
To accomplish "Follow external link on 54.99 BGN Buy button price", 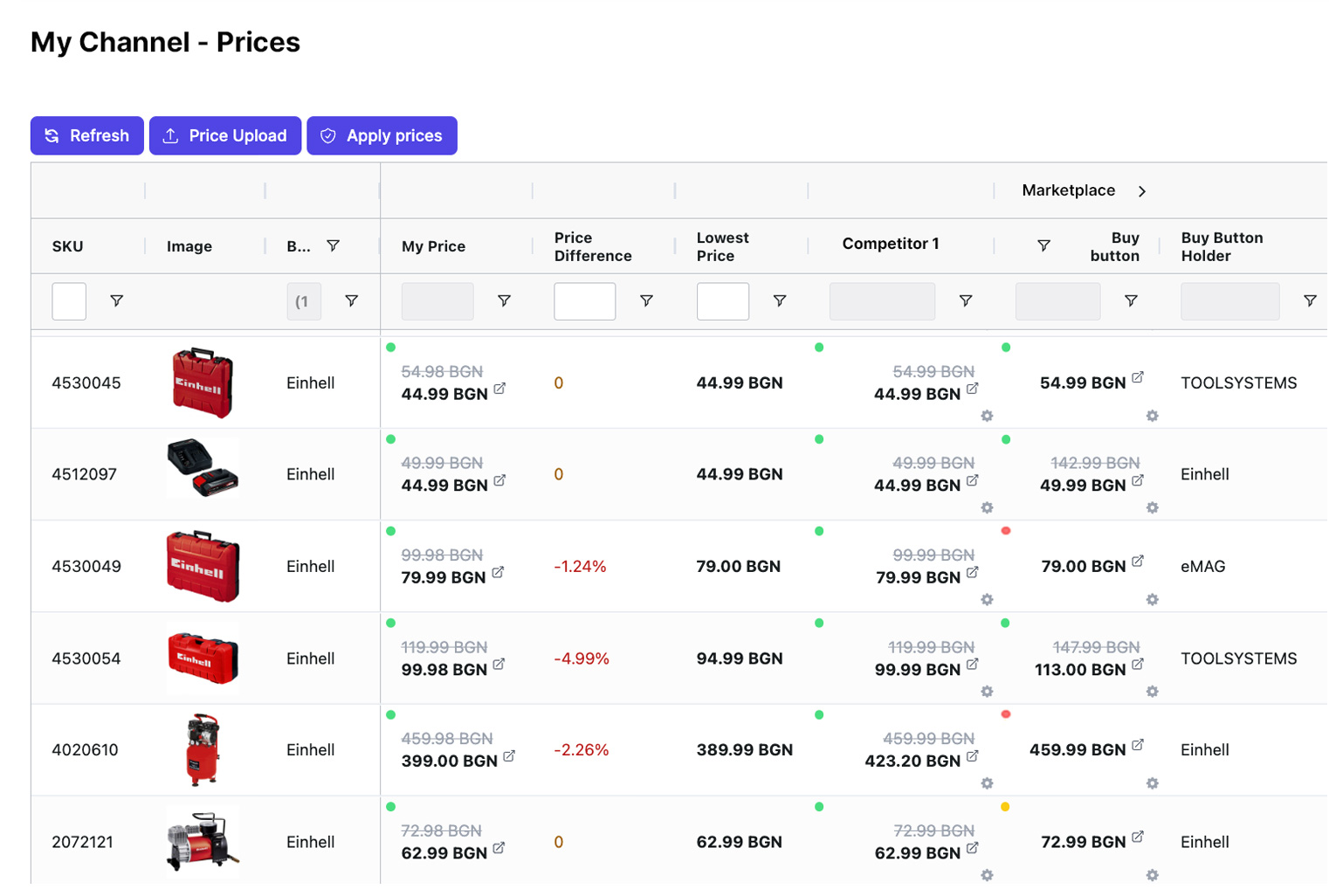I will (1138, 376).
